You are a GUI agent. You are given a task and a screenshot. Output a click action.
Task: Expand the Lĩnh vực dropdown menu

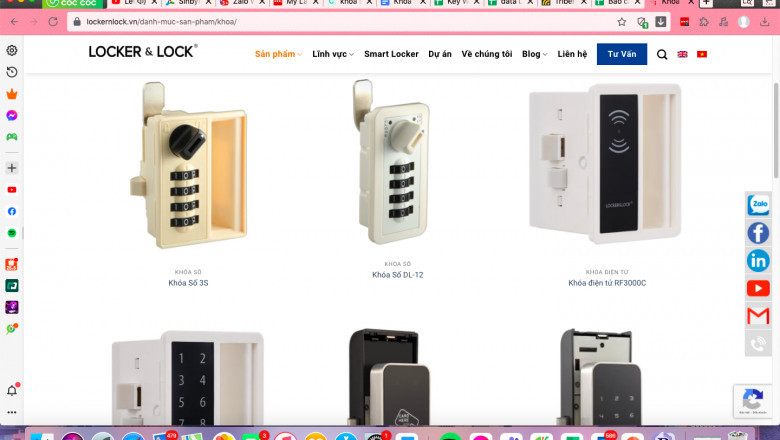333,54
